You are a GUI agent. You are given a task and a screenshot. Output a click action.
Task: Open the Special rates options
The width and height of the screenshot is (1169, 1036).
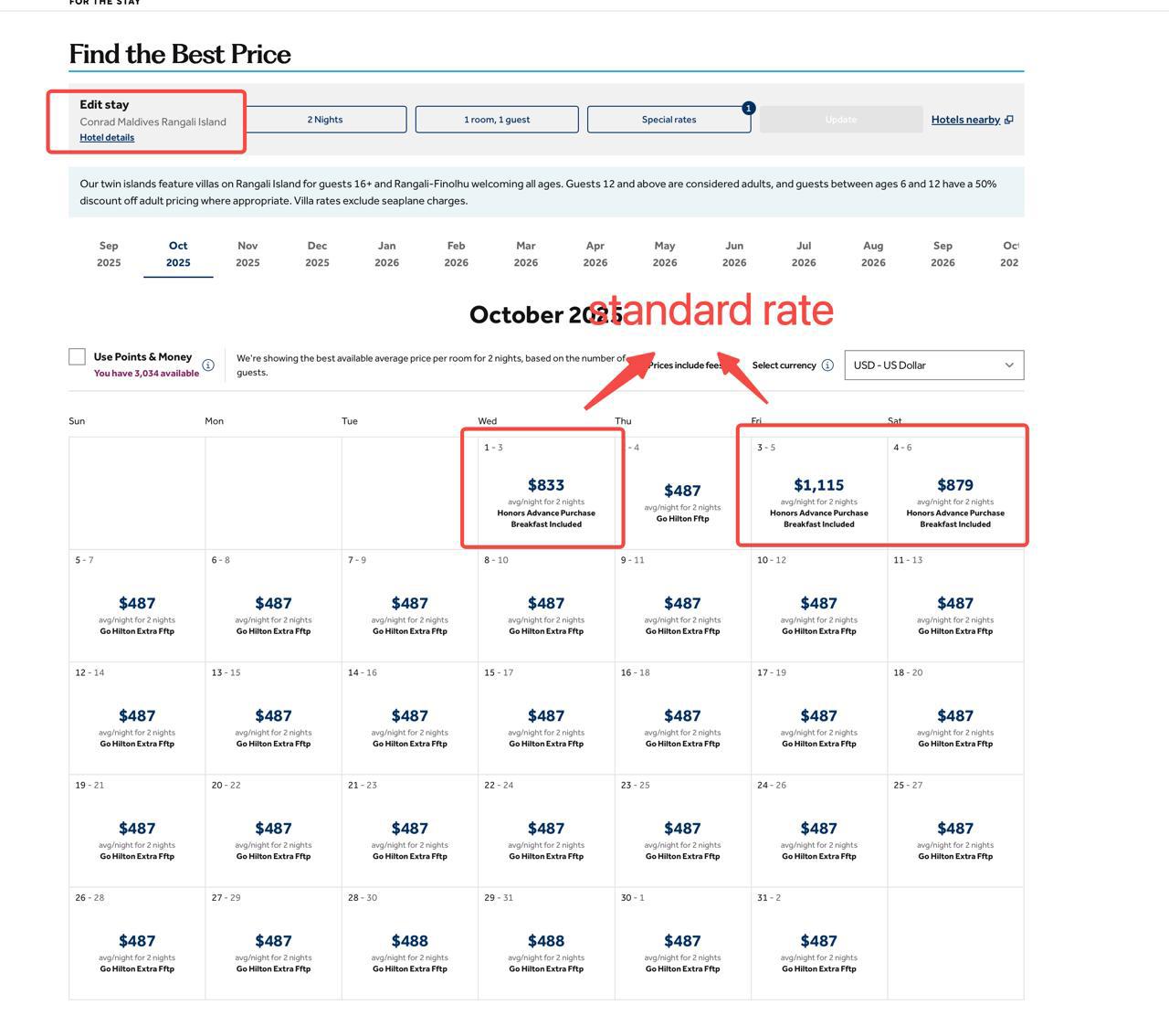coord(669,120)
